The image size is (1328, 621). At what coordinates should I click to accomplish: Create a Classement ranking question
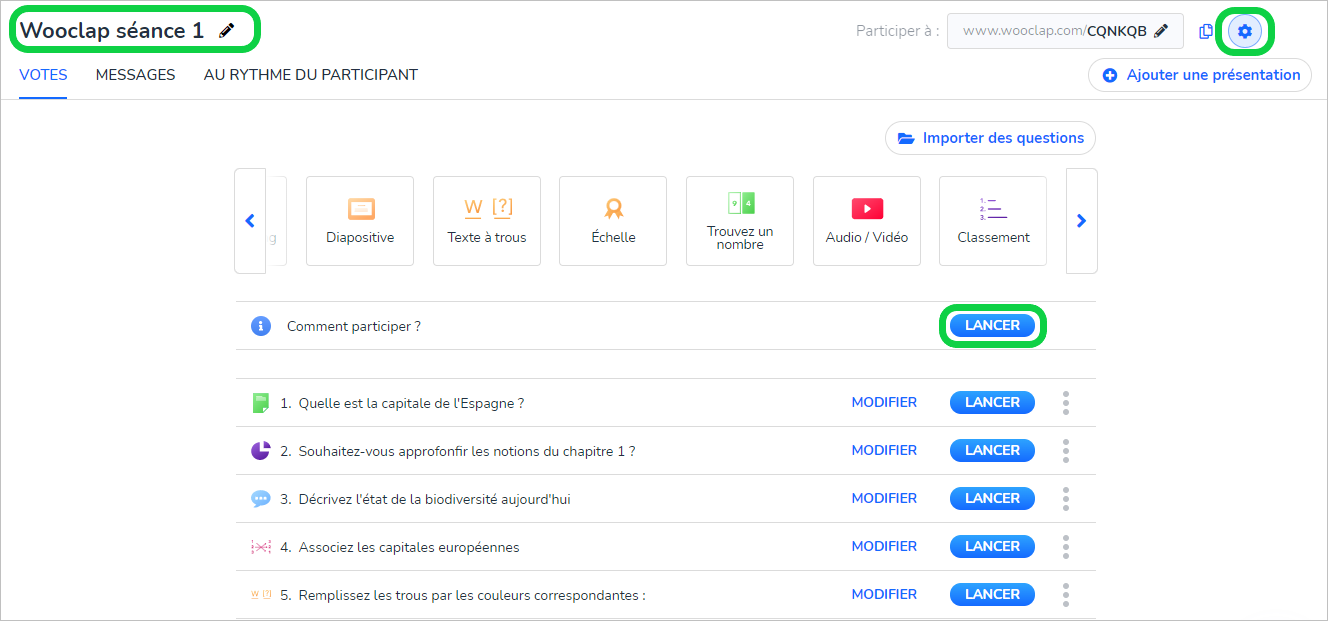tap(993, 221)
